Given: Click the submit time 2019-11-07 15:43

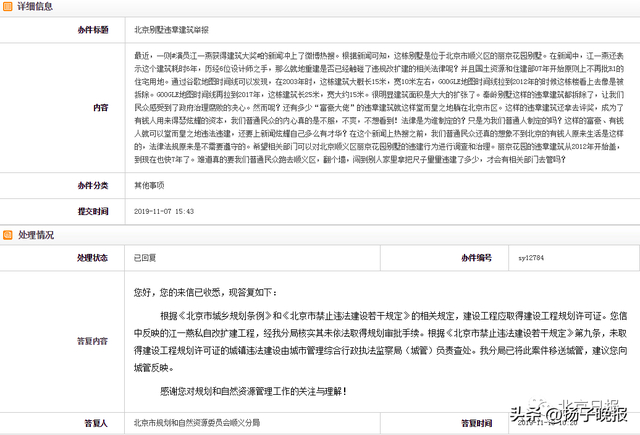Looking at the screenshot, I should click(164, 211).
